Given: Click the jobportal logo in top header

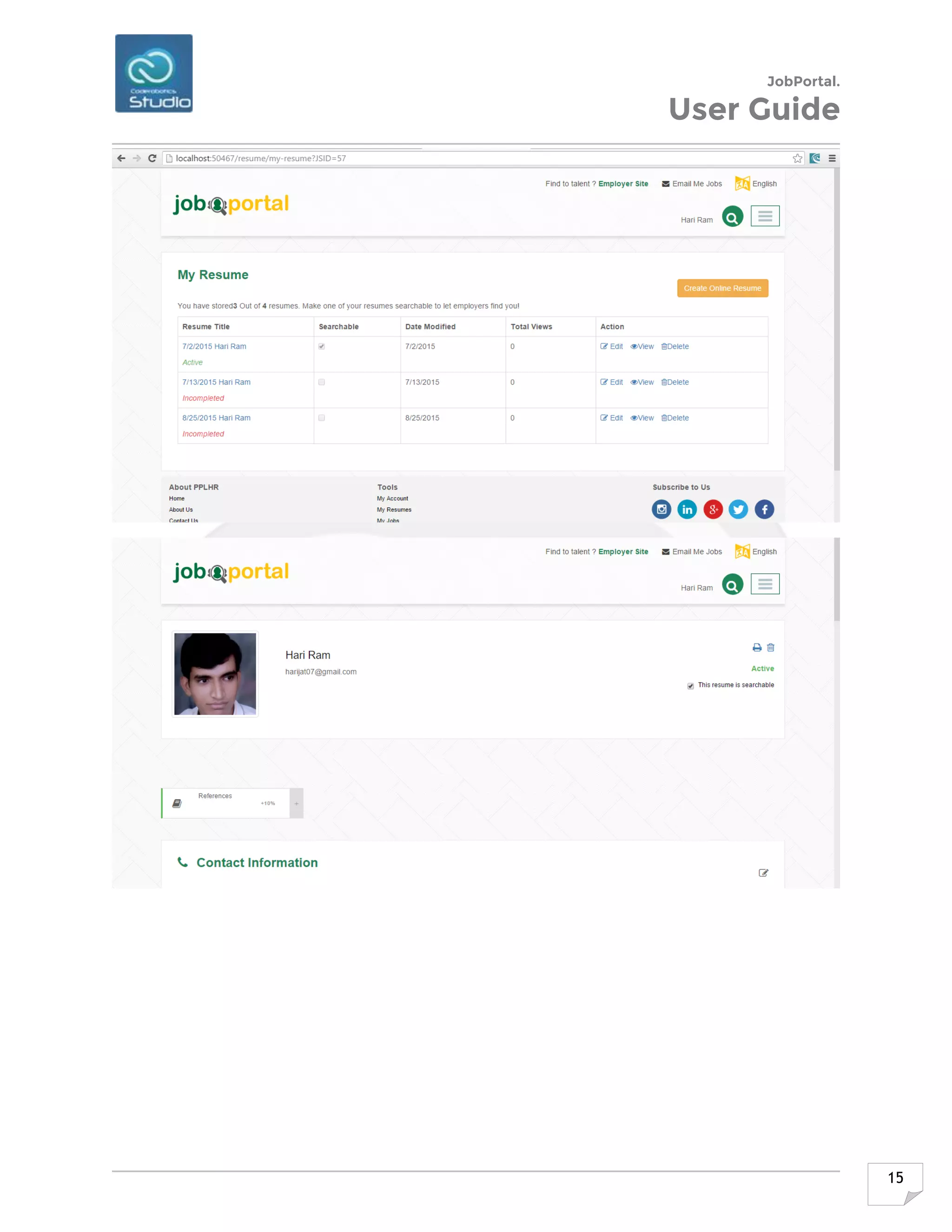Looking at the screenshot, I should tap(231, 204).
